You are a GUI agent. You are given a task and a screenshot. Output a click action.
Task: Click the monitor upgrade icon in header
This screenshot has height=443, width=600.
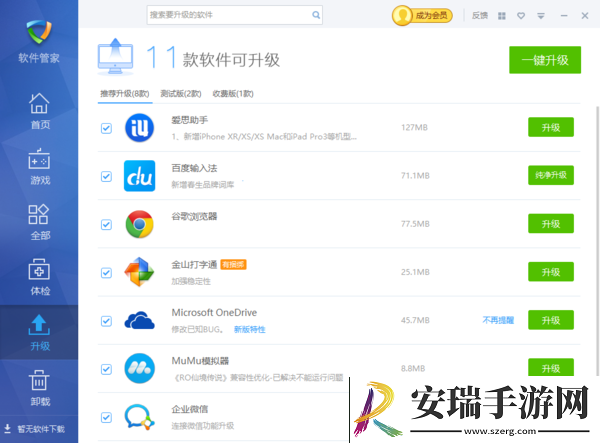(x=116, y=56)
